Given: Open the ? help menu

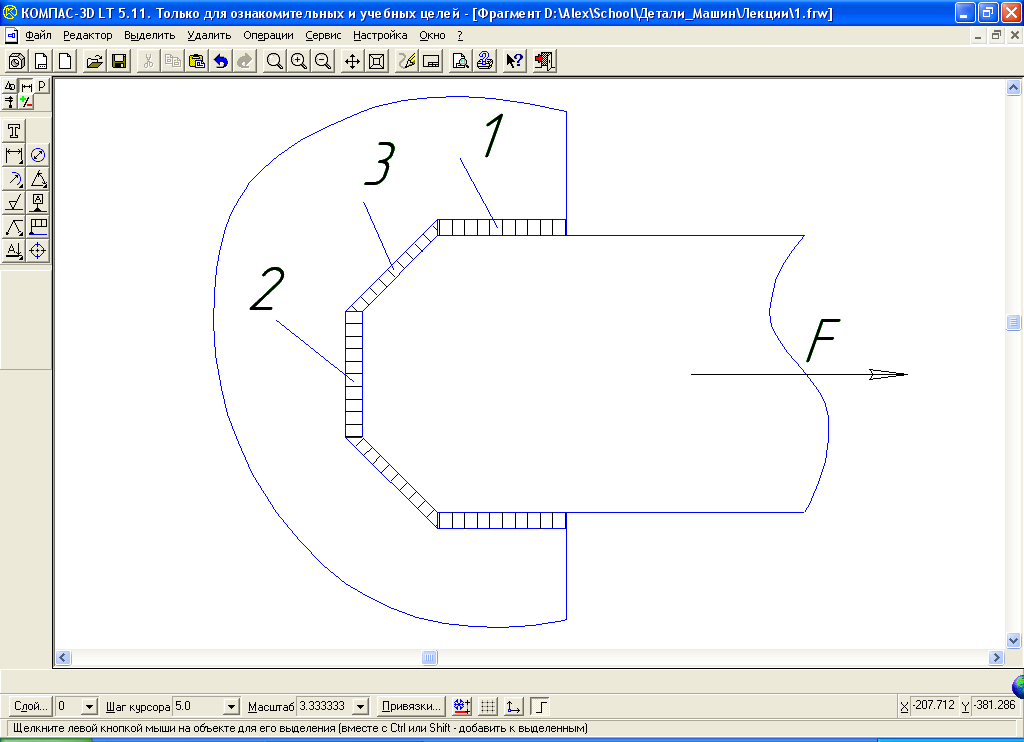Looking at the screenshot, I should tap(460, 35).
